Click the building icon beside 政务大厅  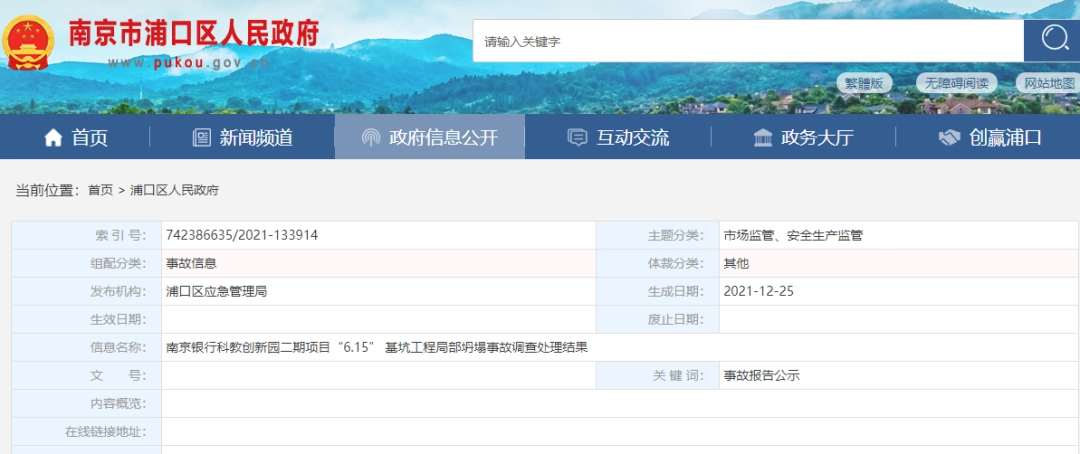point(762,138)
